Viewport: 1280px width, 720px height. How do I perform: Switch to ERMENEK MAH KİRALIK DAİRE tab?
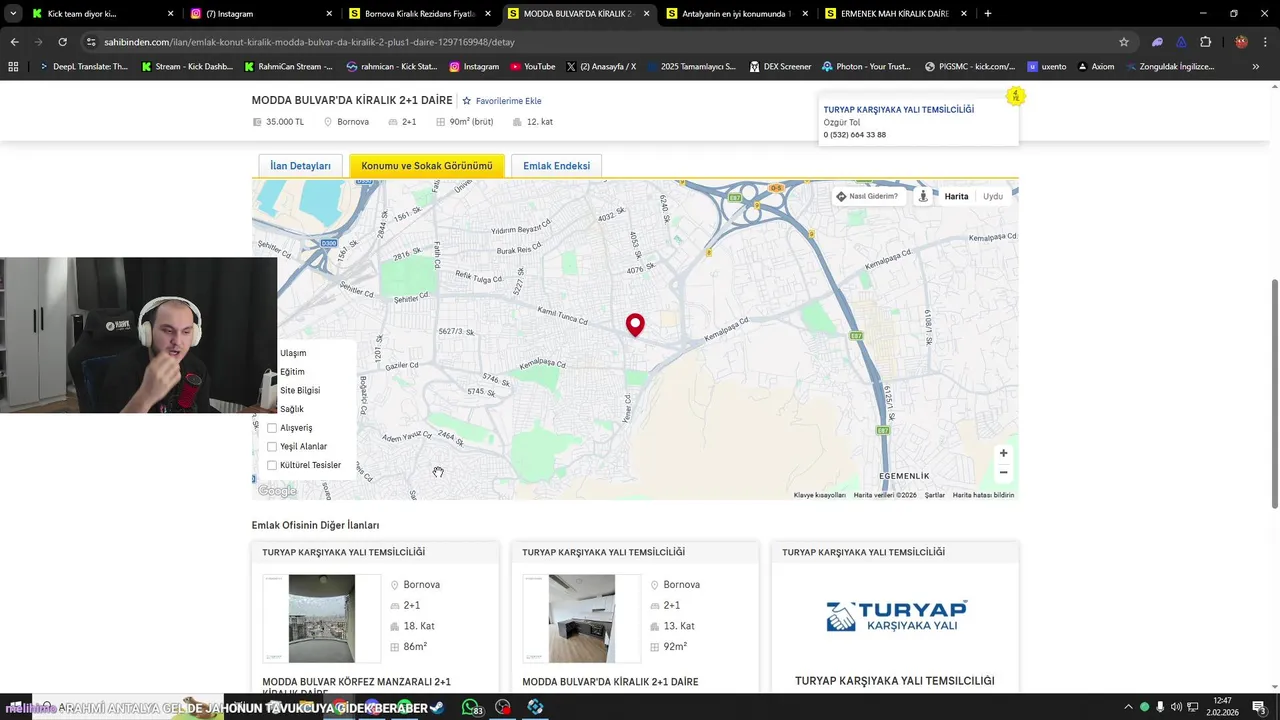pos(895,14)
